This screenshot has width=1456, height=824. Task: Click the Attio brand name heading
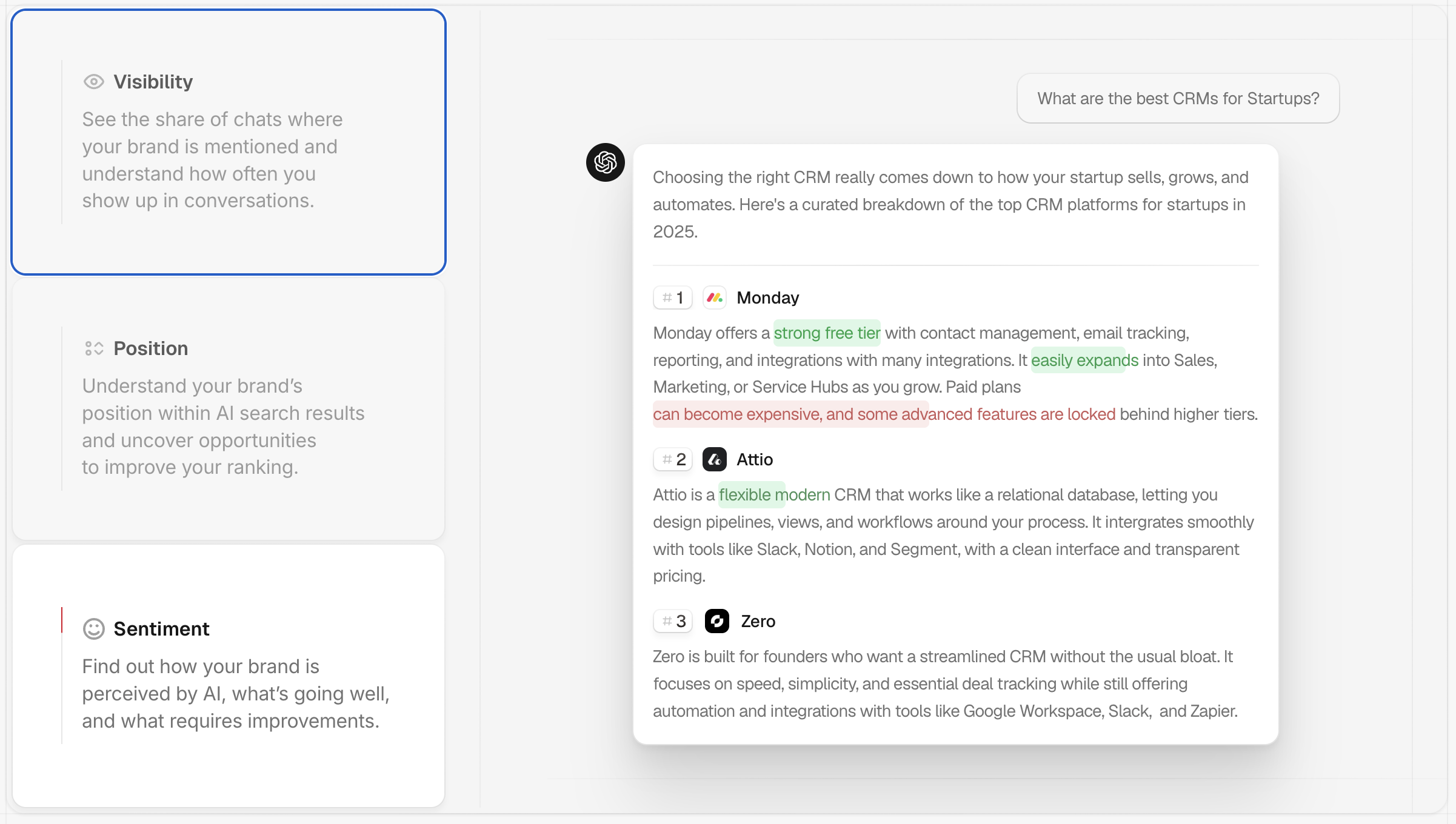point(755,459)
